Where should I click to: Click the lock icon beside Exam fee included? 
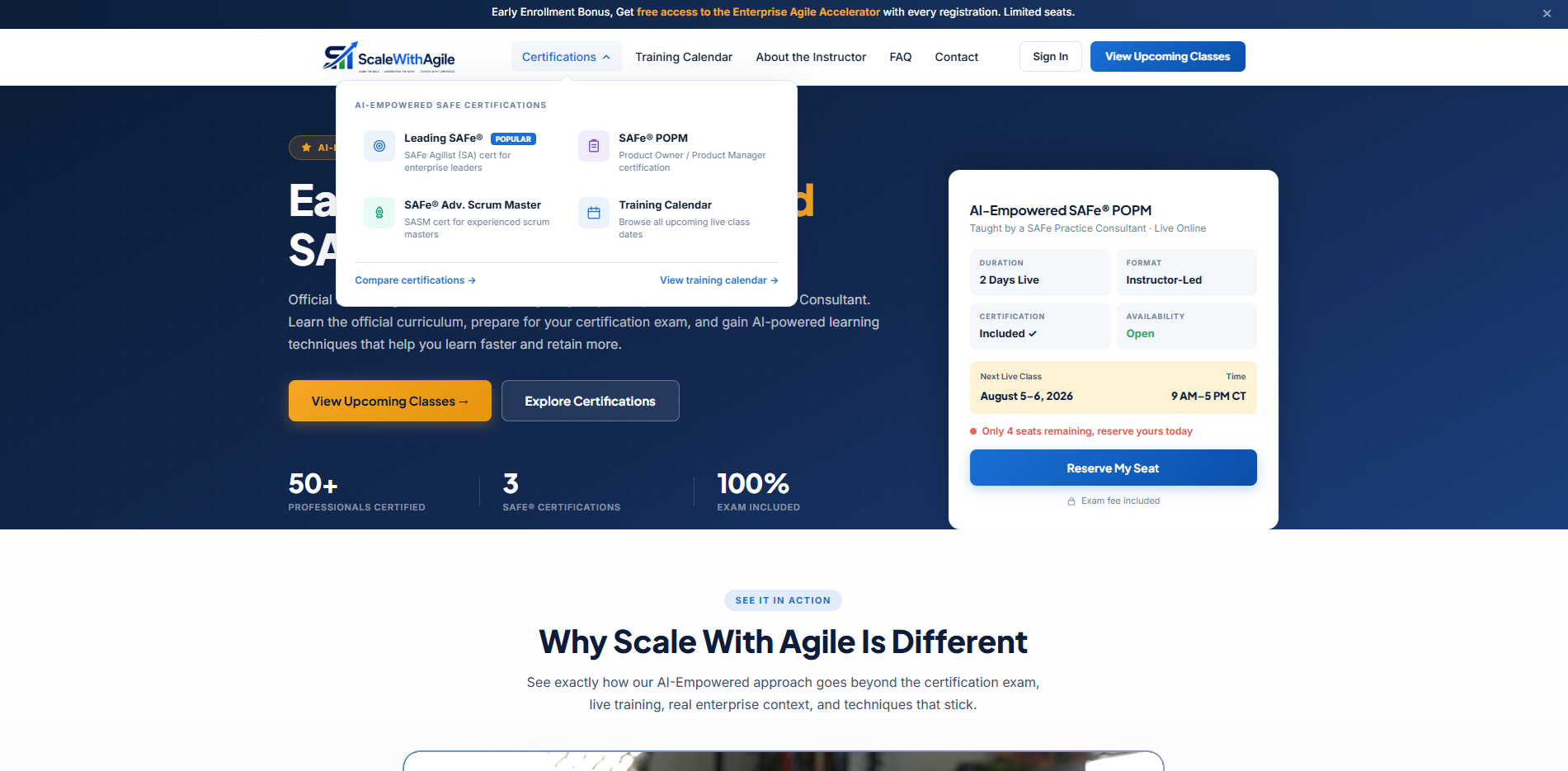click(x=1071, y=501)
